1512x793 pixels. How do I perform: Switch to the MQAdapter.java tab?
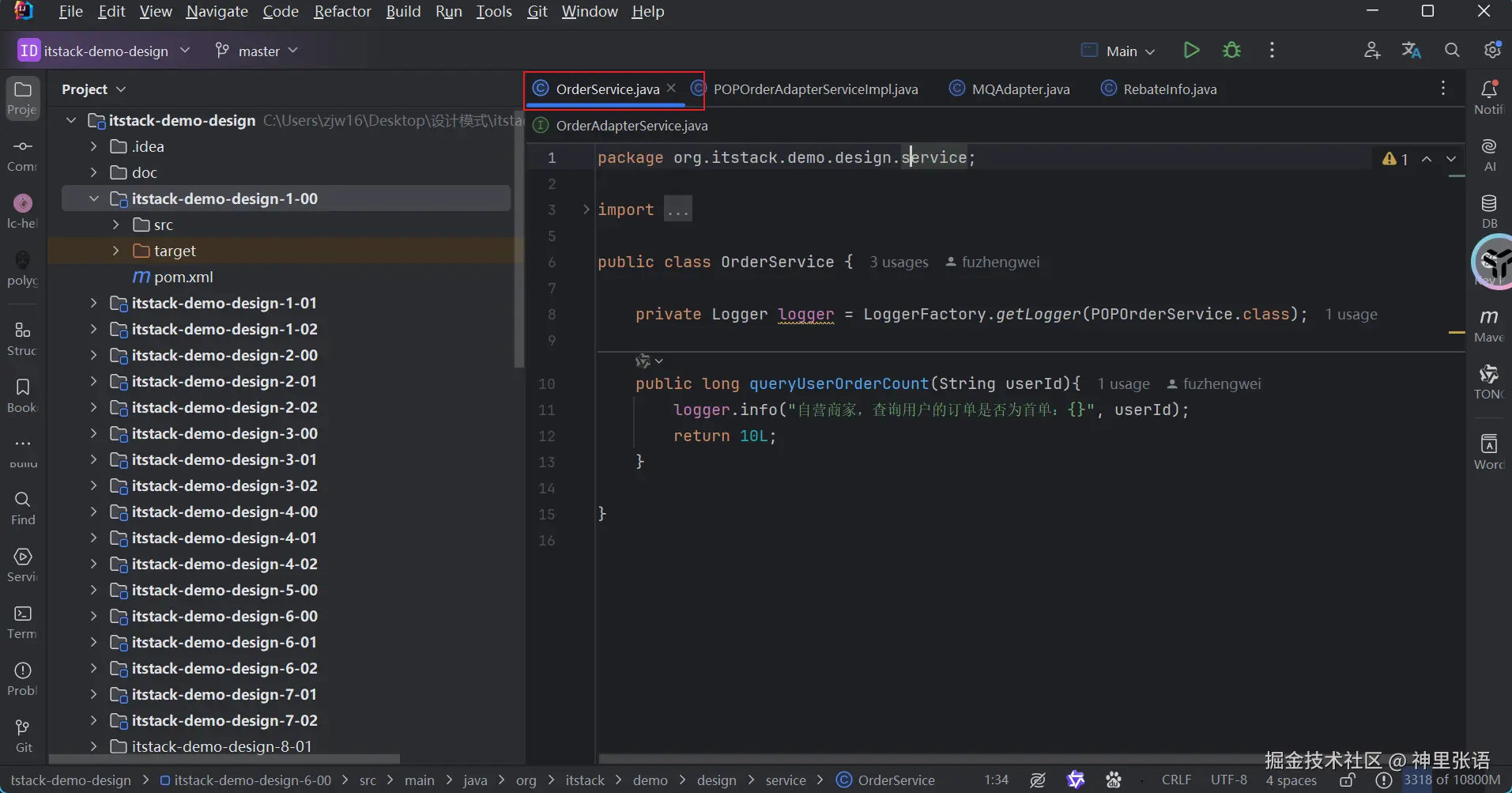coord(1020,89)
